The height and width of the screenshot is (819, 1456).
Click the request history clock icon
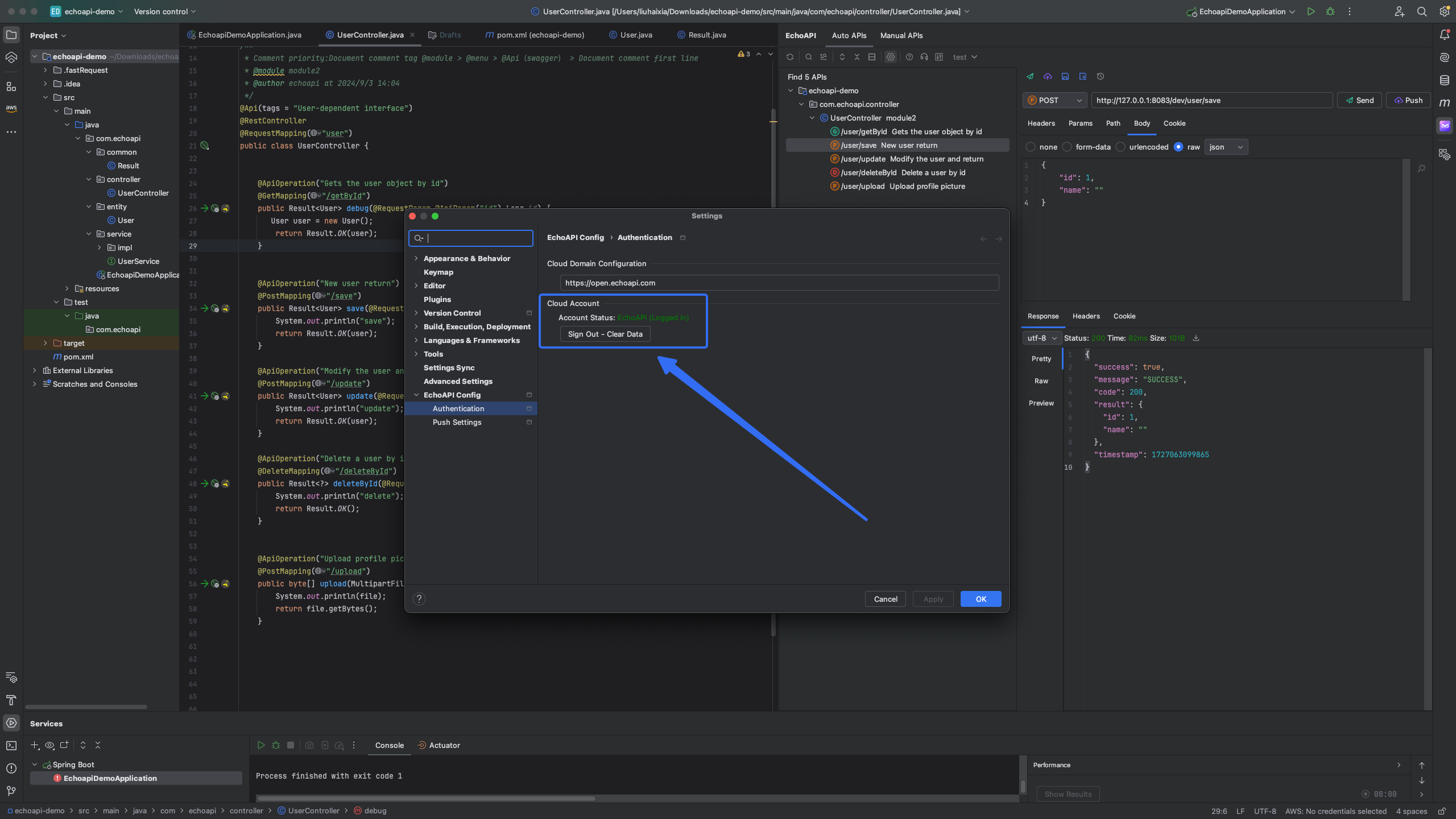coord(1101,76)
